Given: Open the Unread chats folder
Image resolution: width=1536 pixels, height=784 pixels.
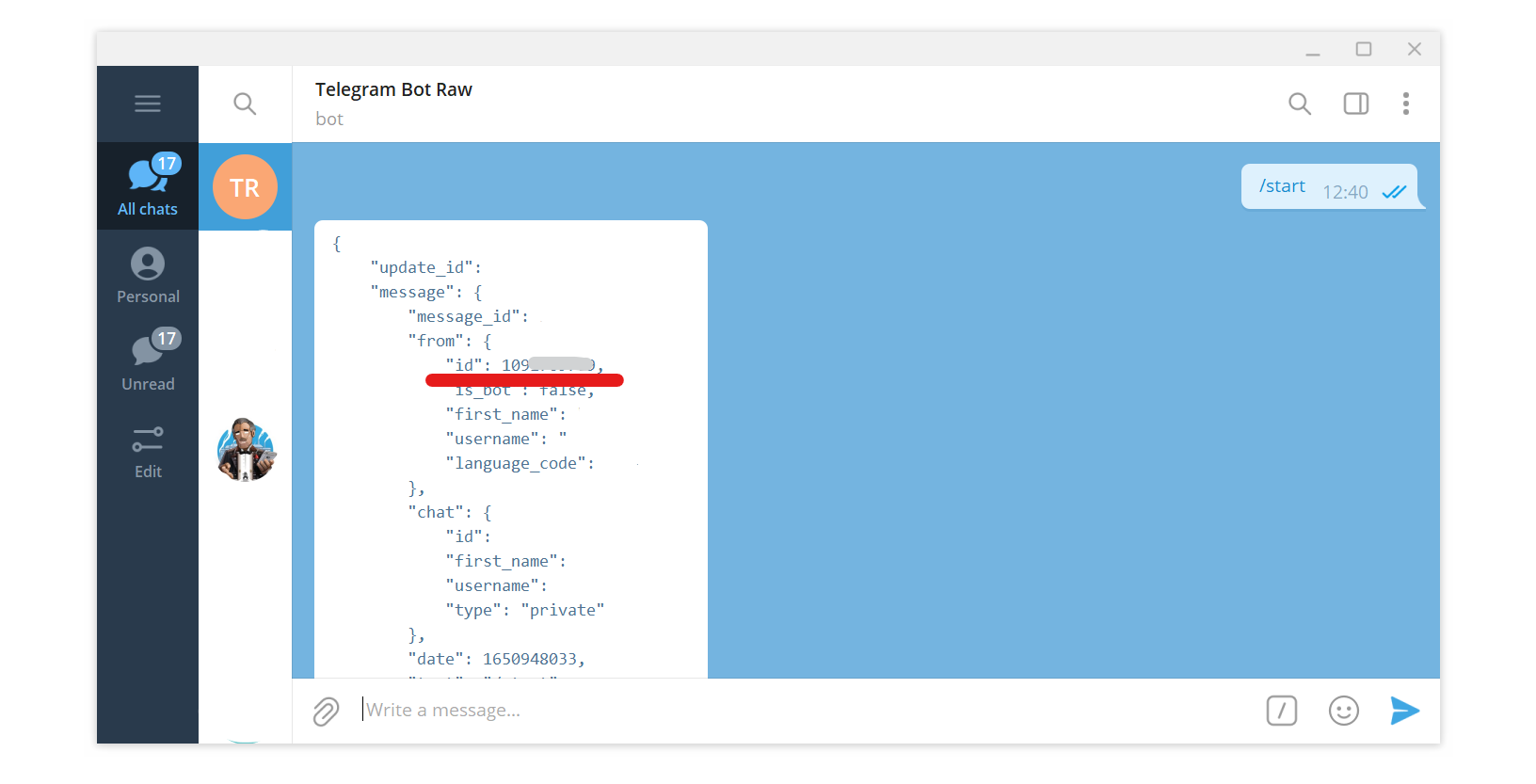Looking at the screenshot, I should coord(148,361).
